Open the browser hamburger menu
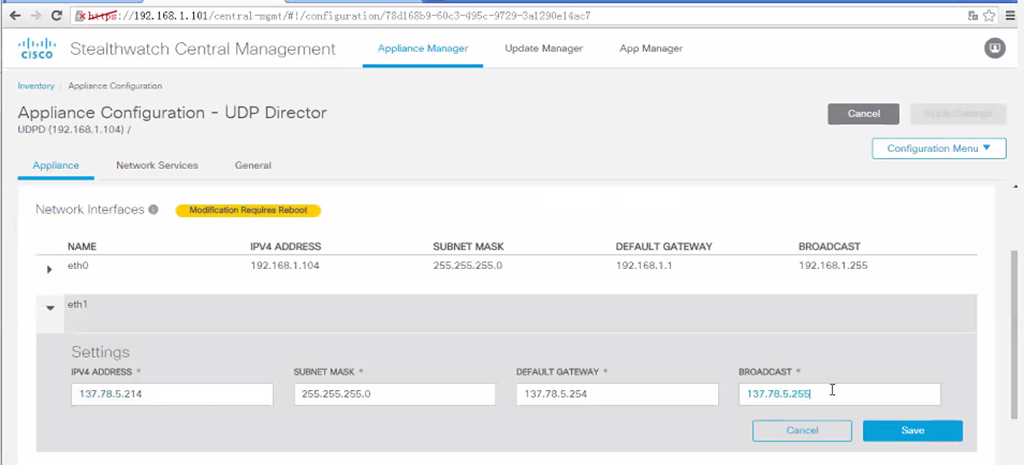 coord(1012,16)
